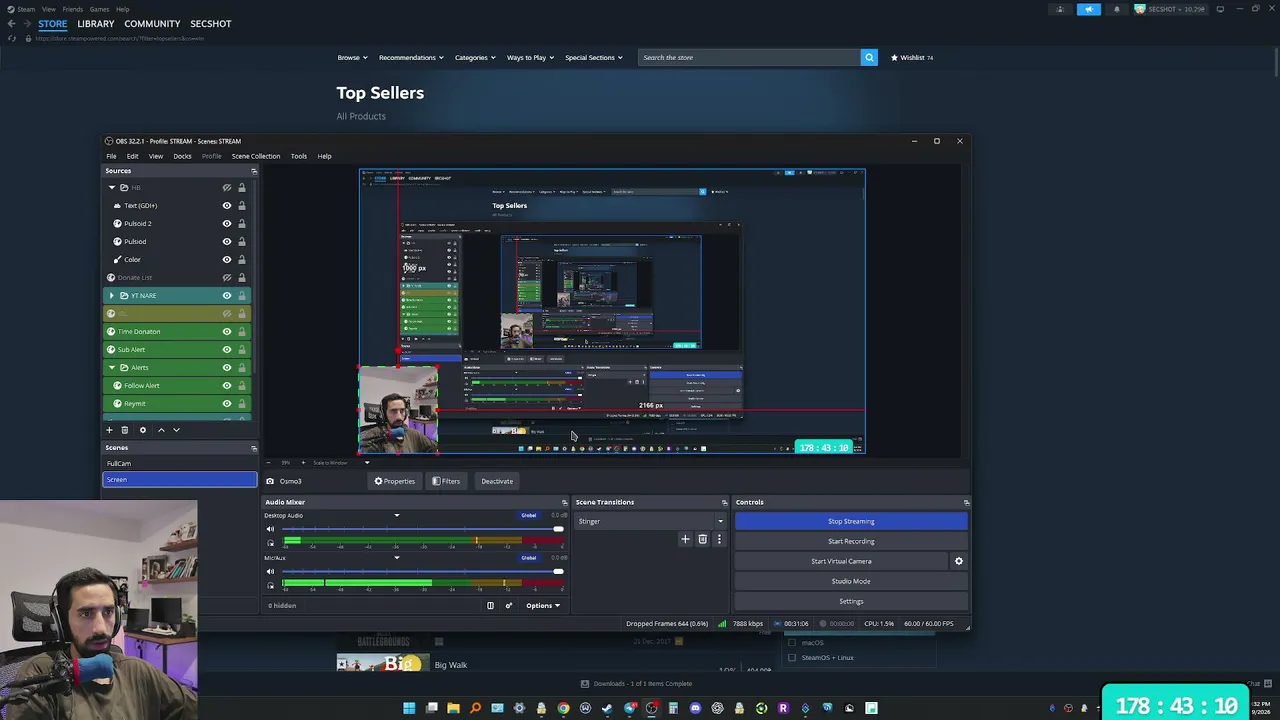
Task: Go to Steam LIBRARY tab
Action: [96, 24]
